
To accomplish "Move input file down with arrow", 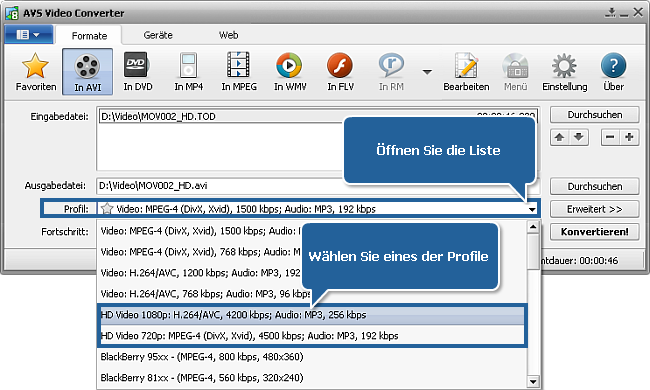I will pyautogui.click(x=579, y=137).
